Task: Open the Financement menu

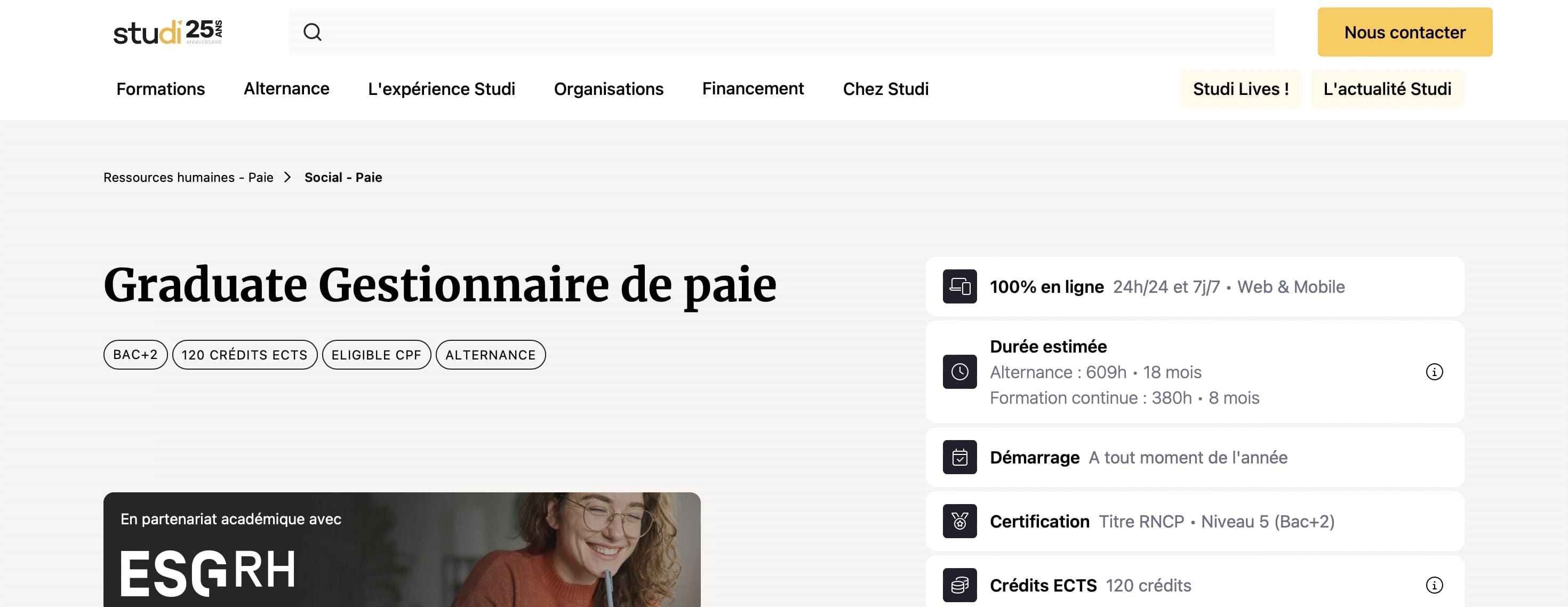Action: [753, 89]
